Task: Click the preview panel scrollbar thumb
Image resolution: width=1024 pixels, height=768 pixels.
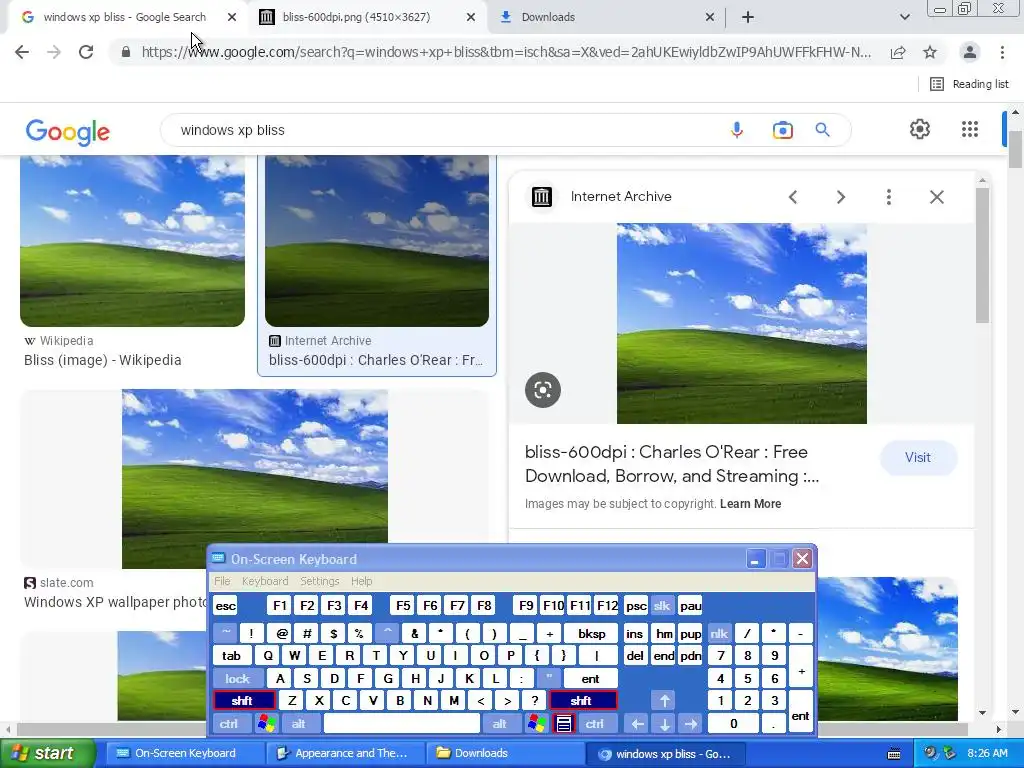Action: tap(983, 255)
